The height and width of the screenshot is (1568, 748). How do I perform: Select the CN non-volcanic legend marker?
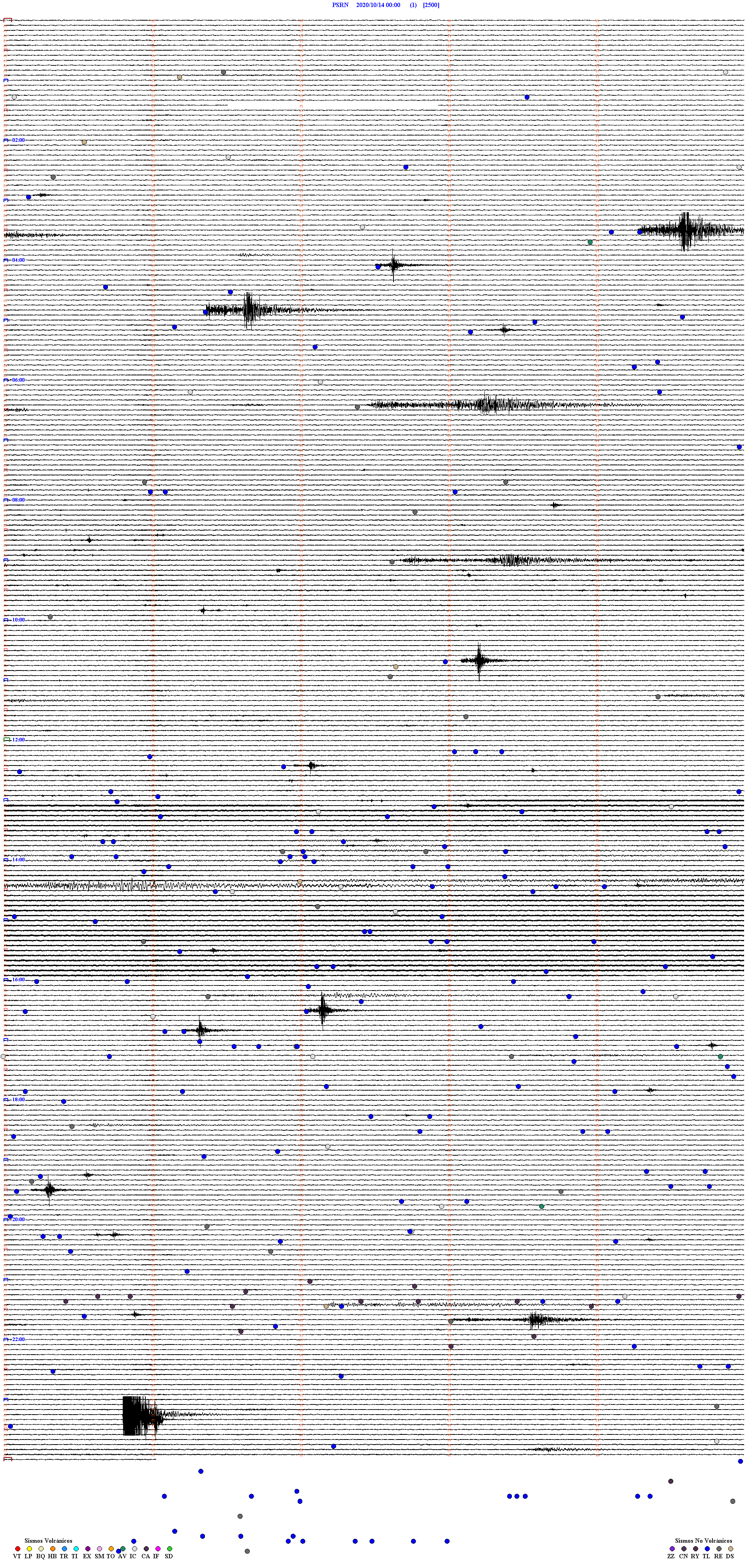(x=683, y=1549)
